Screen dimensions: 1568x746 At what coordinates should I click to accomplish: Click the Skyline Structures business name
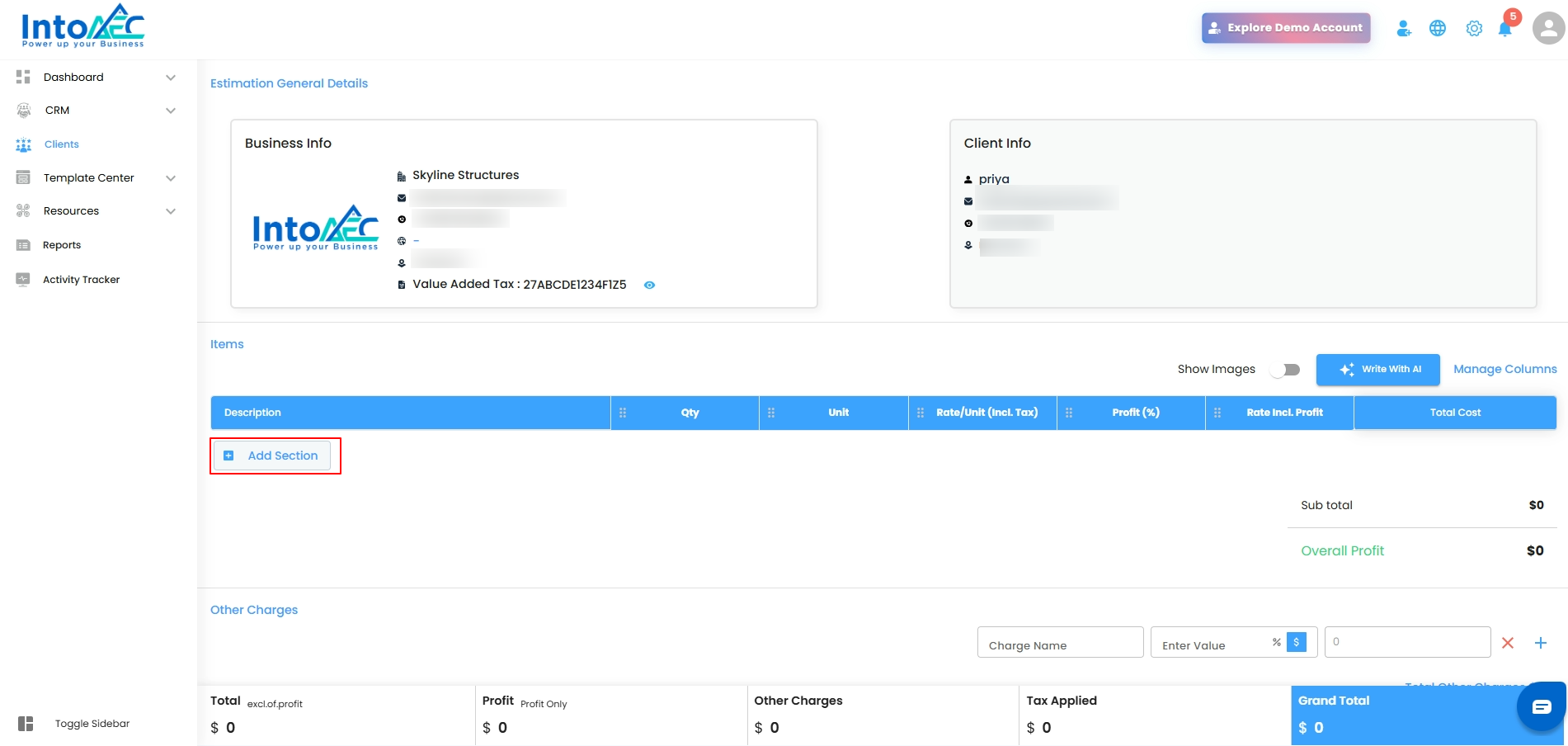click(x=466, y=175)
